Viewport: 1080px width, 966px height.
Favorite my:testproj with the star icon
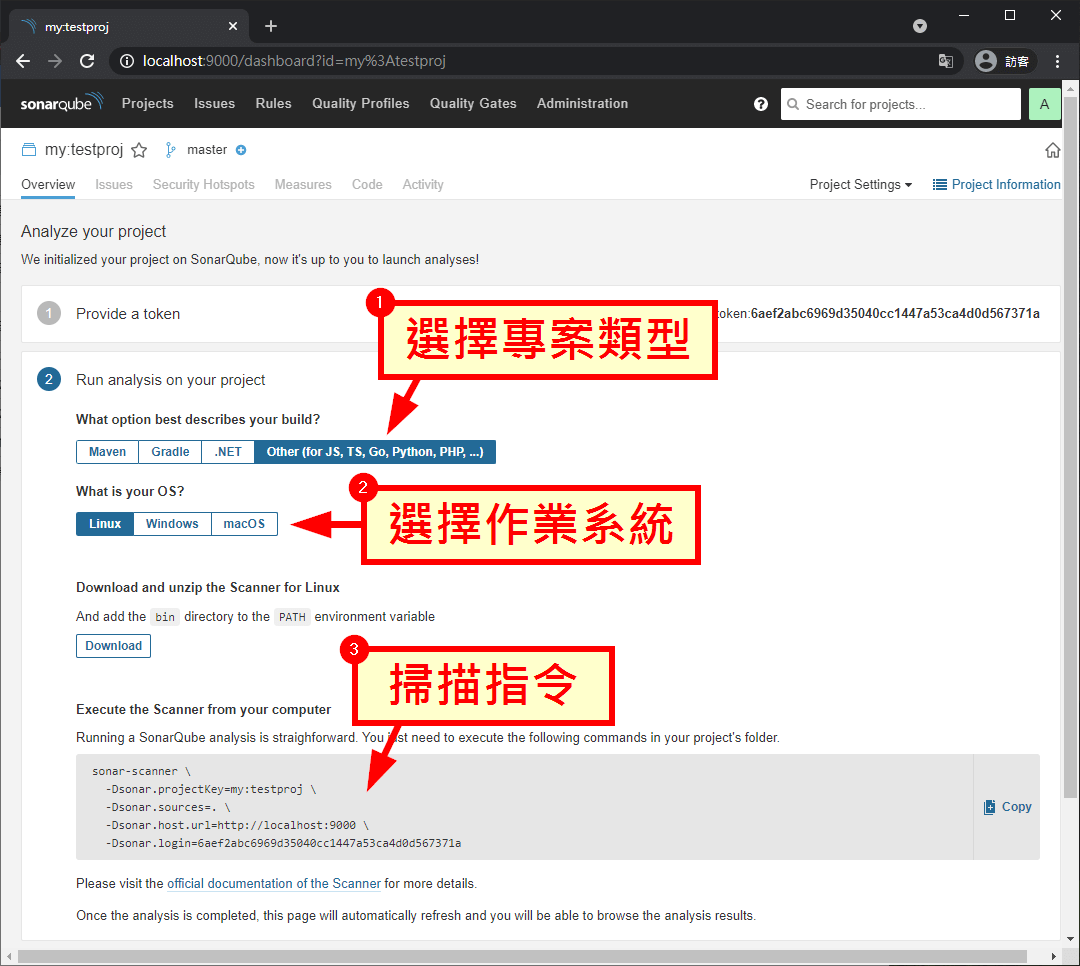pyautogui.click(x=139, y=150)
